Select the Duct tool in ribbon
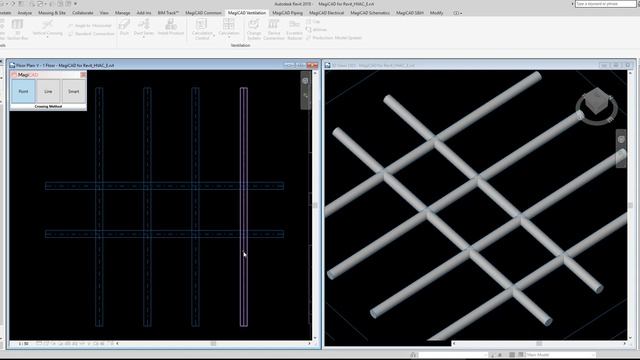 (124, 27)
